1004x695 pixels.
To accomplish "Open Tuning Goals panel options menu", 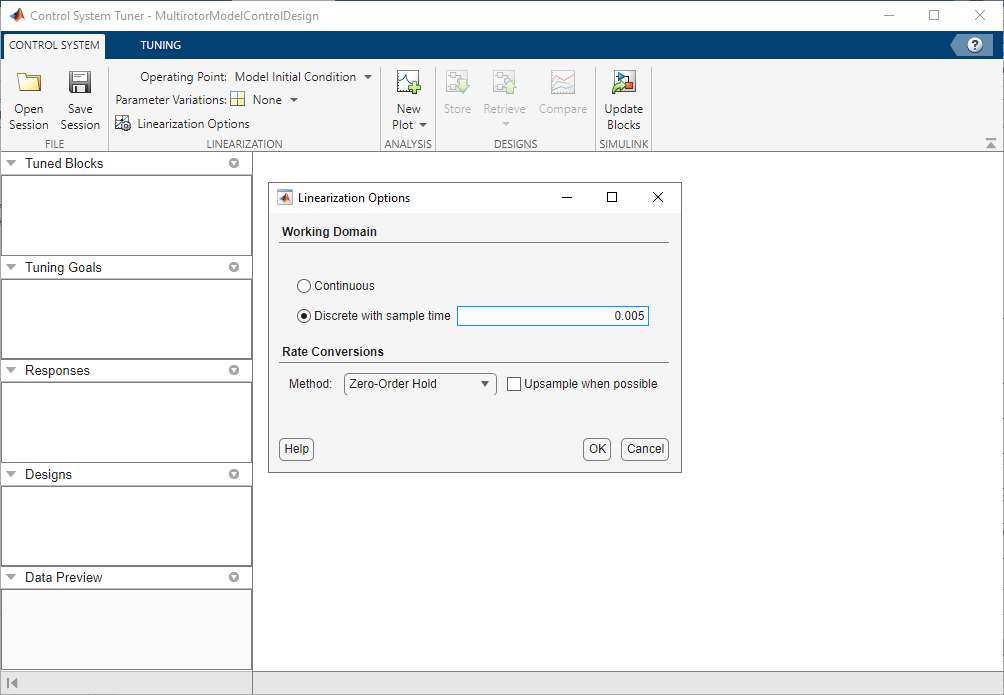I will click(x=234, y=267).
